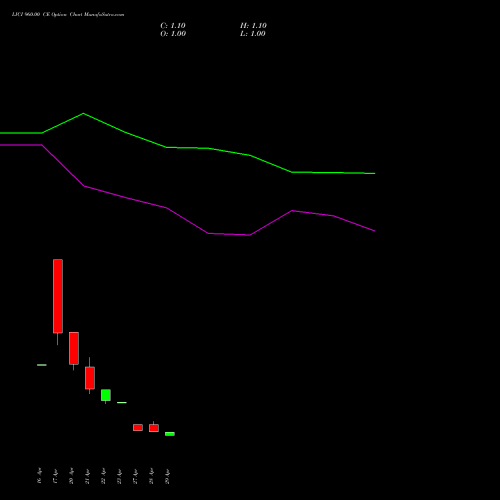Select the red candle for 28 Apr

point(154,428)
